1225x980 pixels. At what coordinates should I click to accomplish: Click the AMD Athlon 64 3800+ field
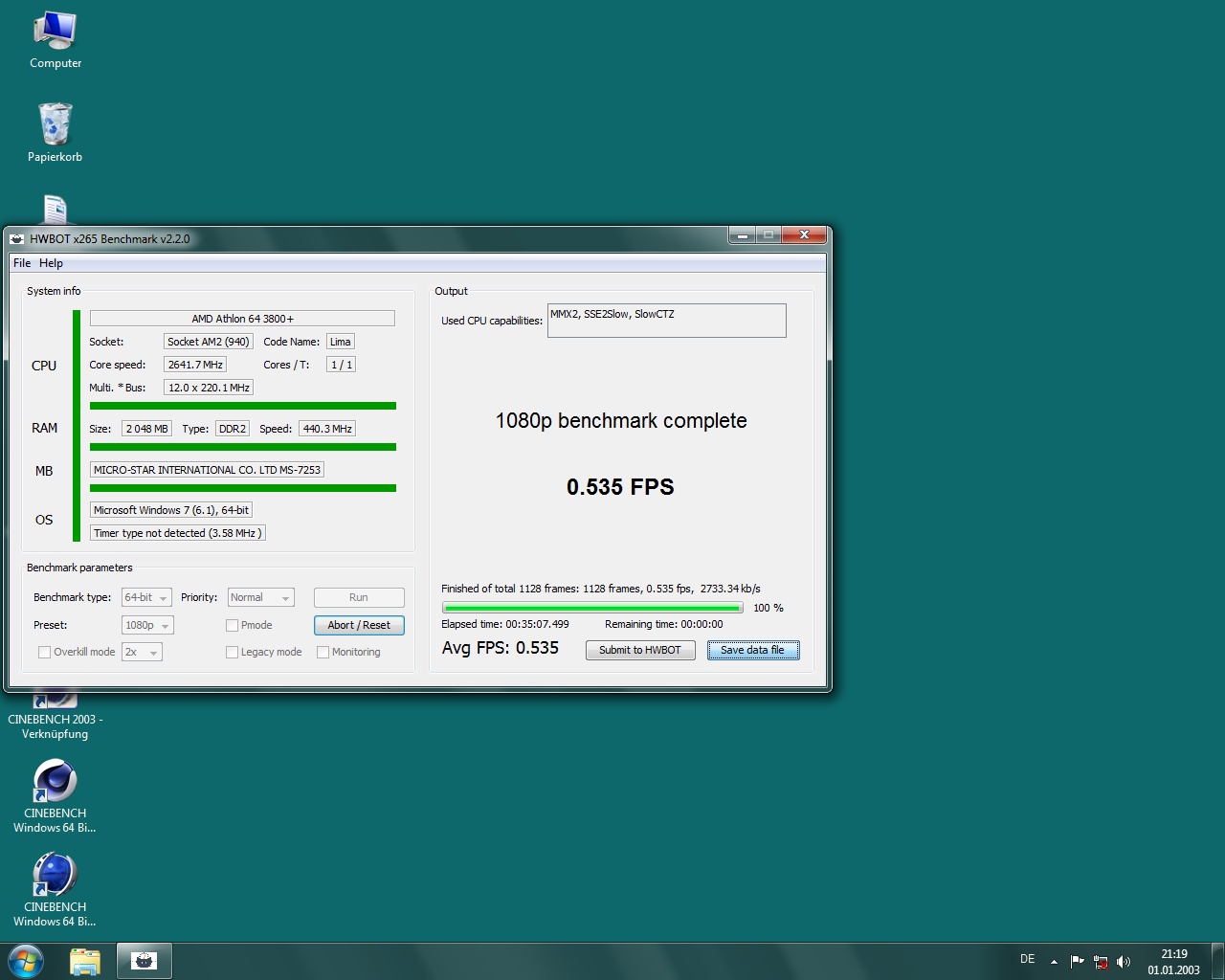pos(242,319)
